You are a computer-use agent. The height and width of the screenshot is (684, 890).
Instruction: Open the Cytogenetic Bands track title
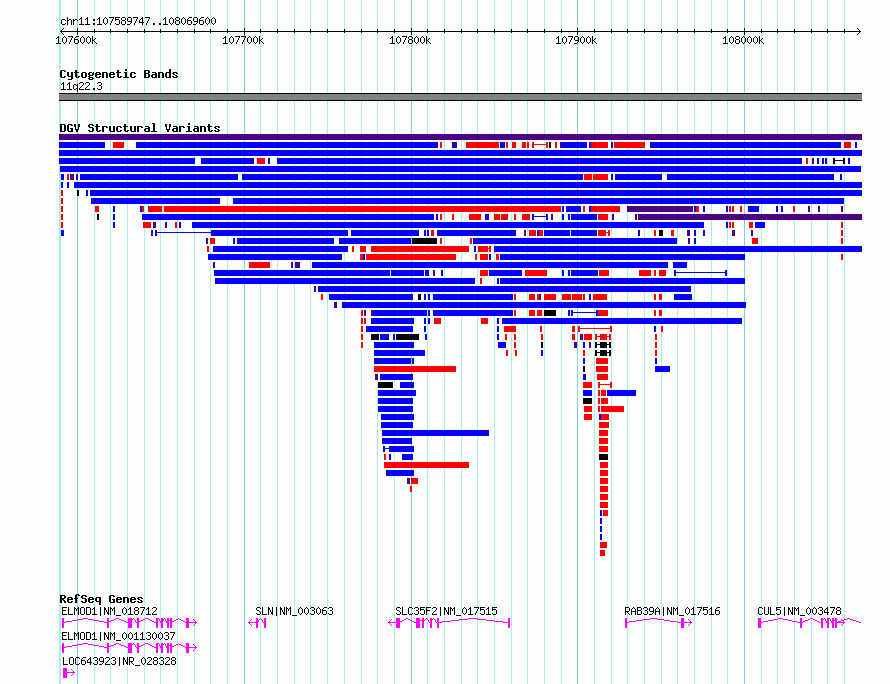119,74
